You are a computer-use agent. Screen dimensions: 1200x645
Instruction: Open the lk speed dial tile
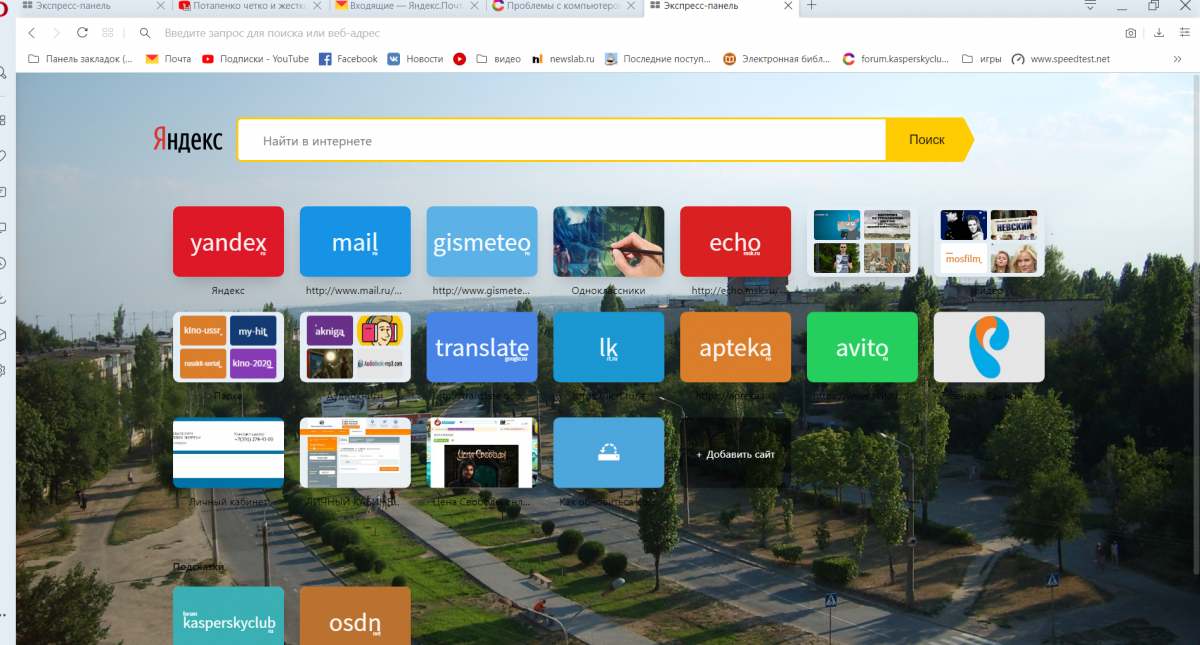pos(608,347)
